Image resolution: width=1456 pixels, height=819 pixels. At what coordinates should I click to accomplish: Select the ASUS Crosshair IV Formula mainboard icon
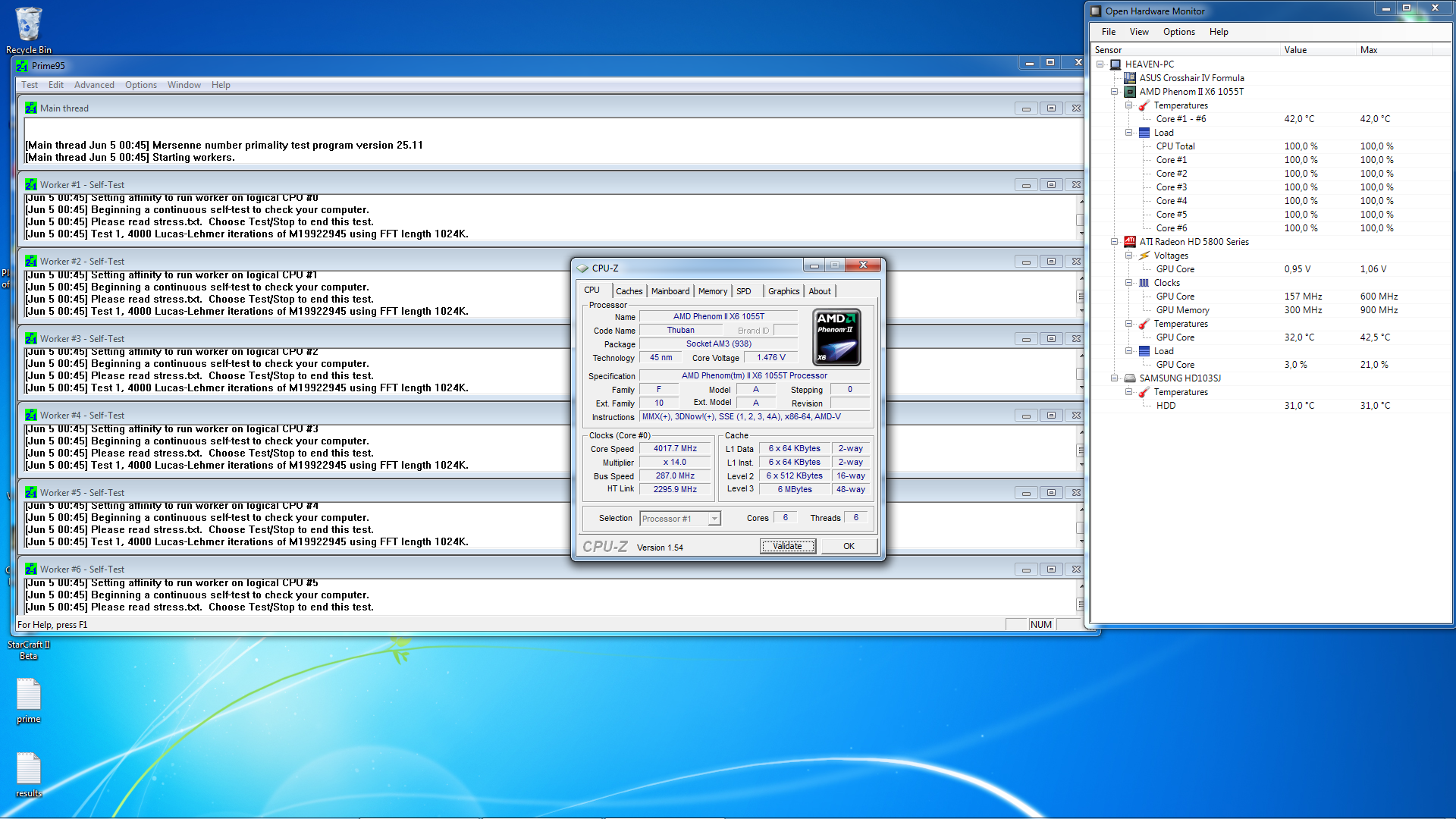tap(1130, 78)
